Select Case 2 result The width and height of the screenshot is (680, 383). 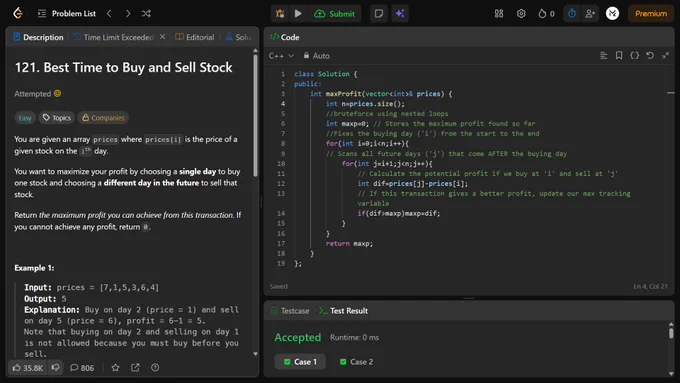click(x=356, y=362)
